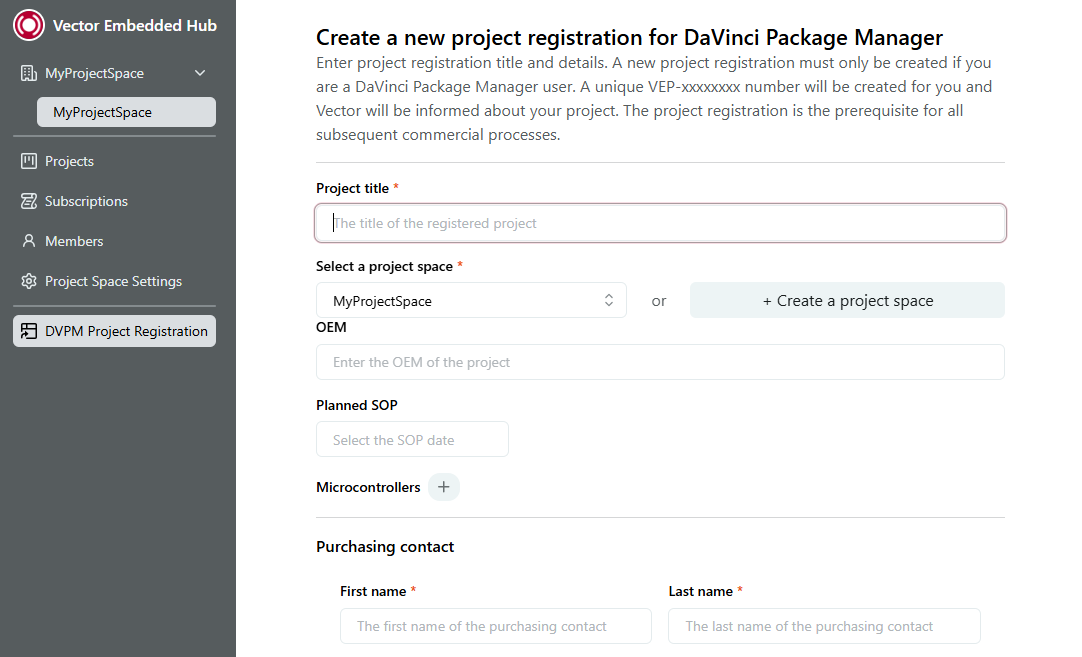Focus the Project title input field

[660, 223]
